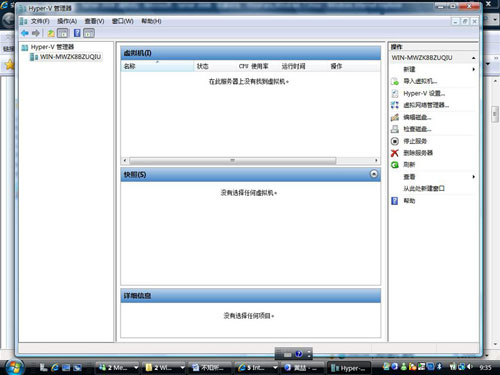
Task: Click the Hyper-... taskbar button
Action: (x=349, y=368)
